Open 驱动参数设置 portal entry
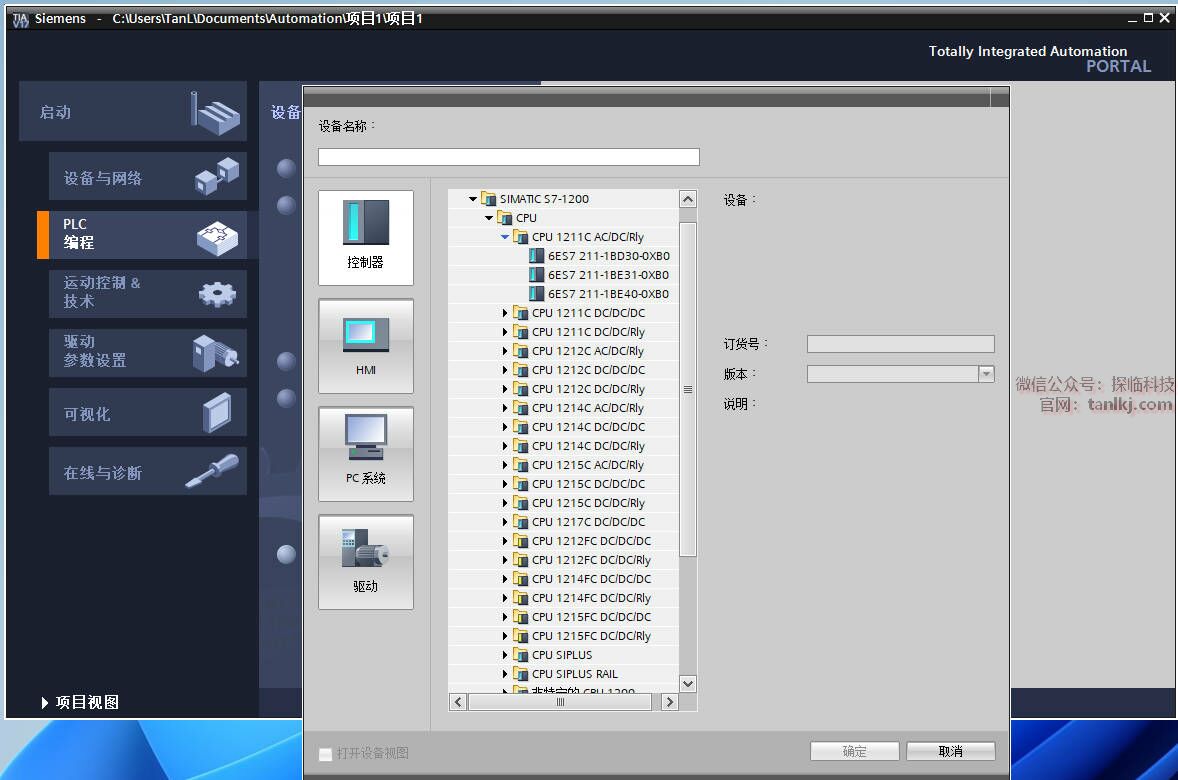This screenshot has width=1178, height=780. click(x=147, y=352)
